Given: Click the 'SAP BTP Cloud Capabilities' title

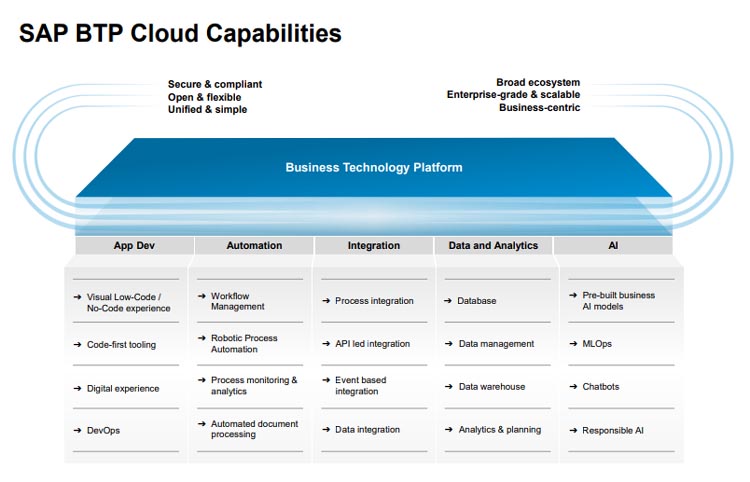Looking at the screenshot, I should [x=180, y=34].
